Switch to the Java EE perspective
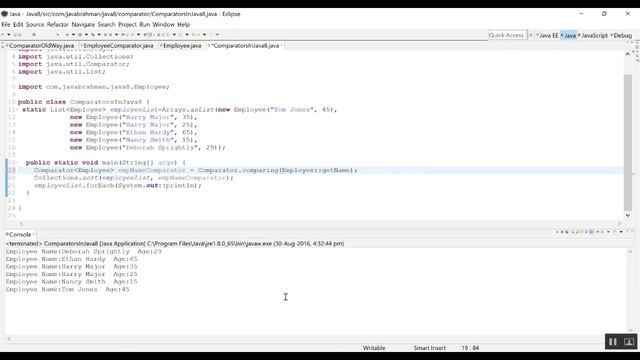Viewport: 640px width, 360px height. (x=547, y=36)
